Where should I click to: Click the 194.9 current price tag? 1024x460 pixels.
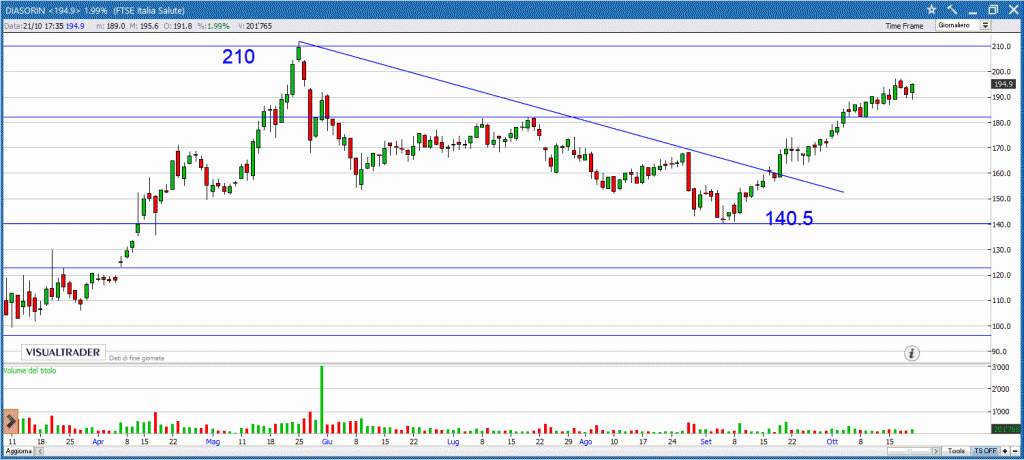point(1002,84)
